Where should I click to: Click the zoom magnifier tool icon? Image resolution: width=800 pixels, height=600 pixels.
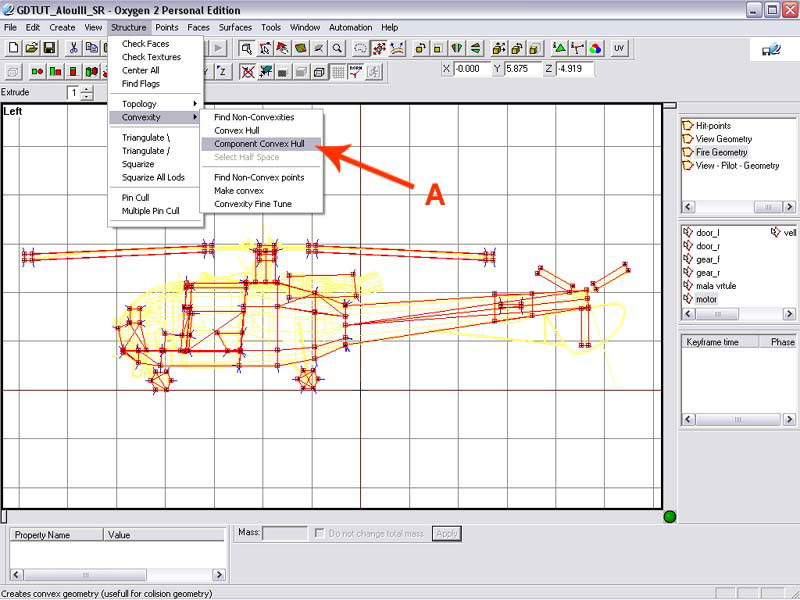point(337,48)
